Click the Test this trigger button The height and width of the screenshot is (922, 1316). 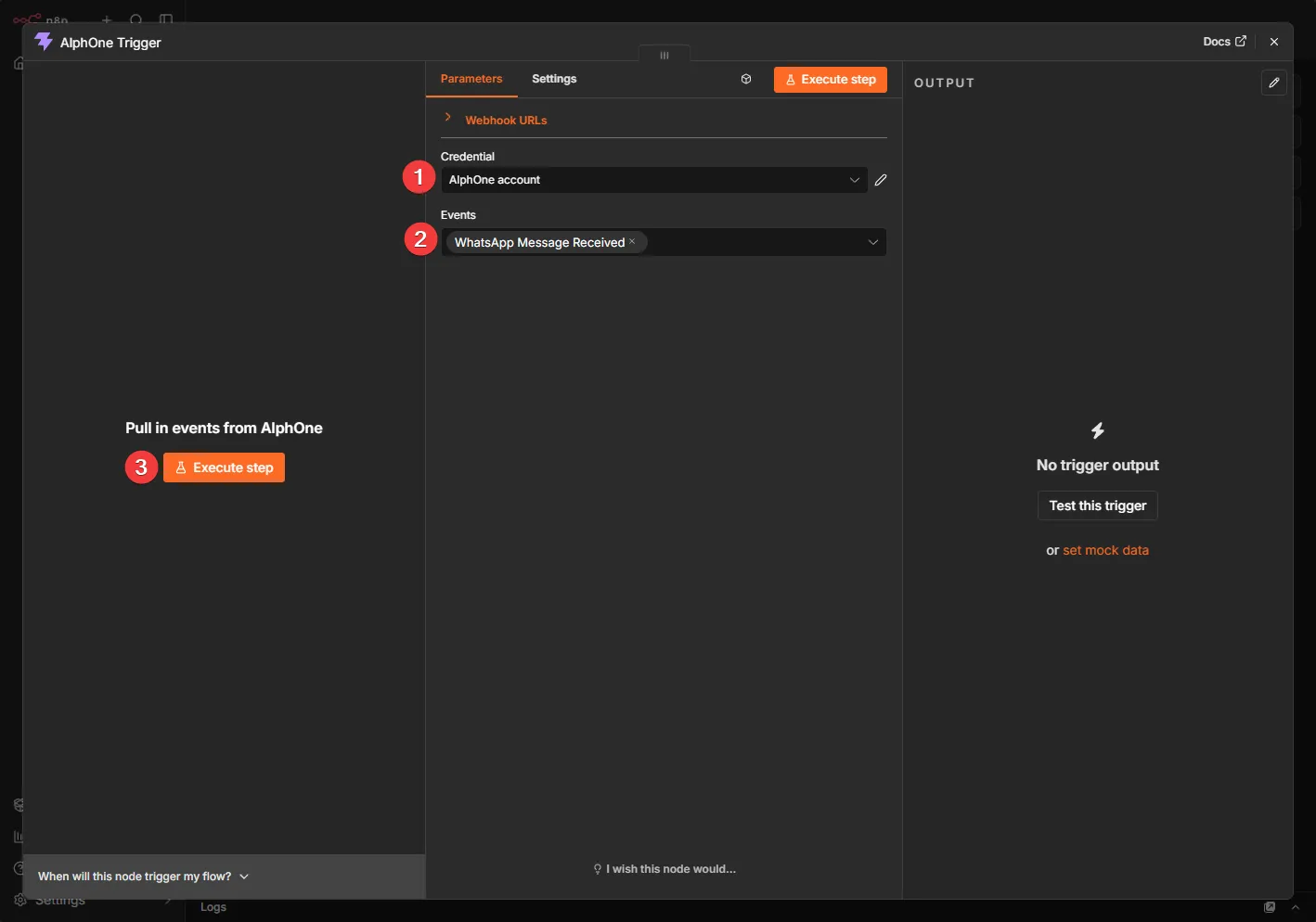coord(1098,506)
